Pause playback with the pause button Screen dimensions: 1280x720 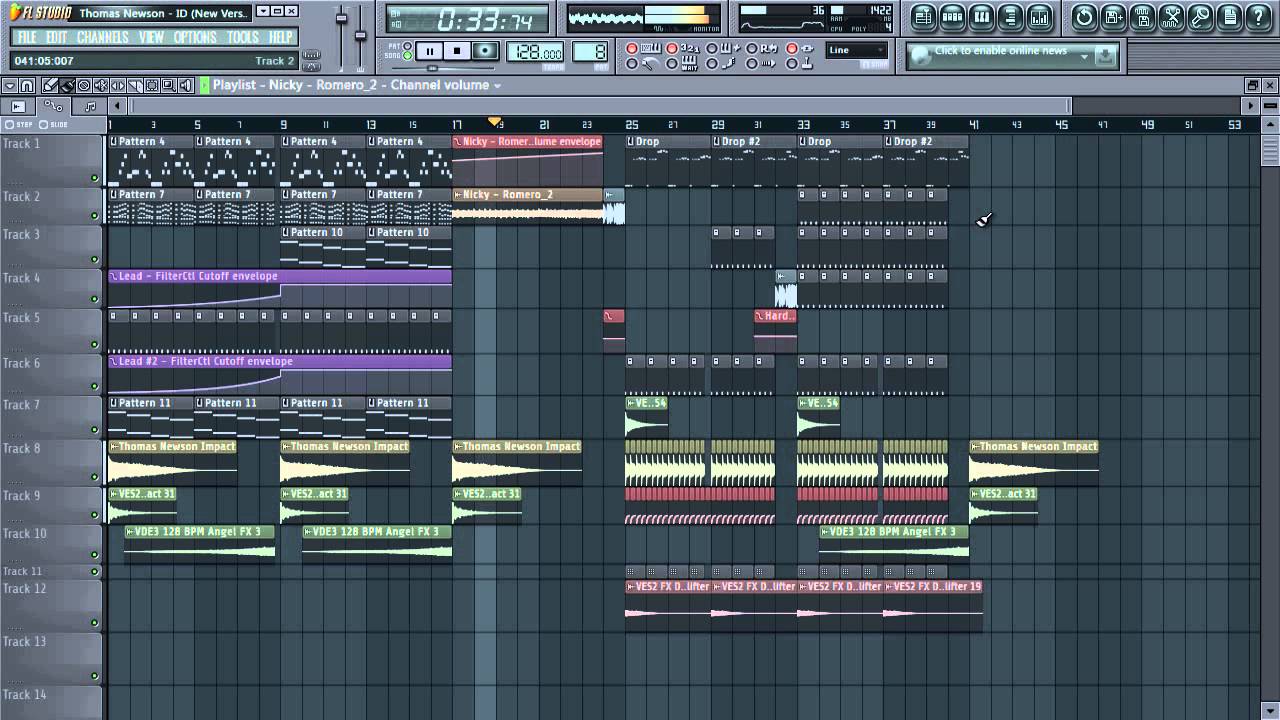430,51
